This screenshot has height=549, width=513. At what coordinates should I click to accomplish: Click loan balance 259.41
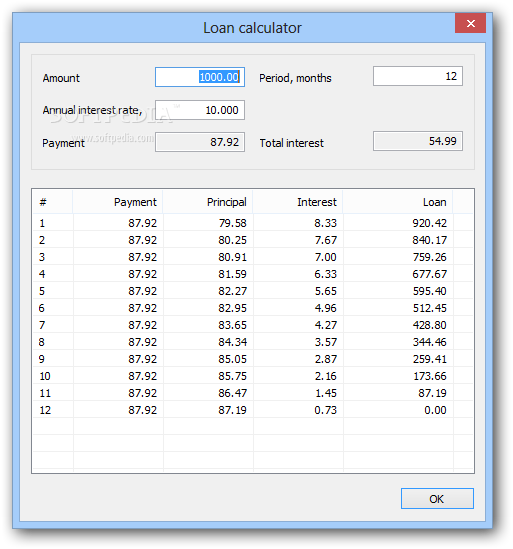(x=429, y=359)
